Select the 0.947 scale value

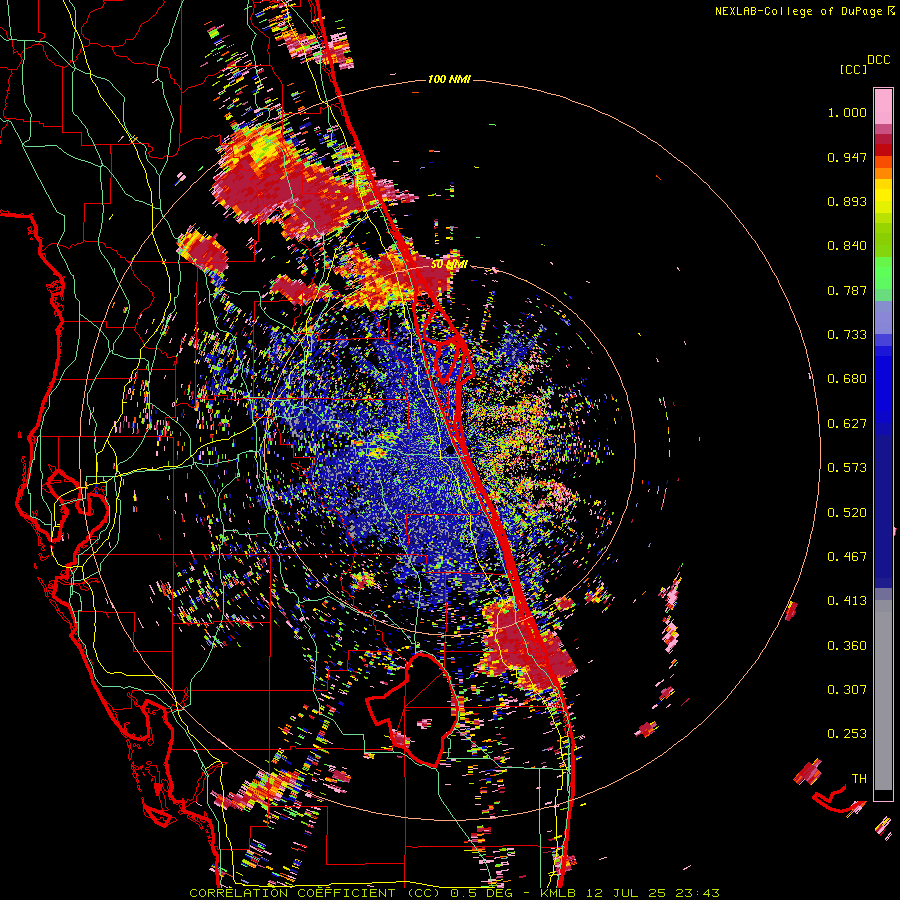(x=847, y=157)
